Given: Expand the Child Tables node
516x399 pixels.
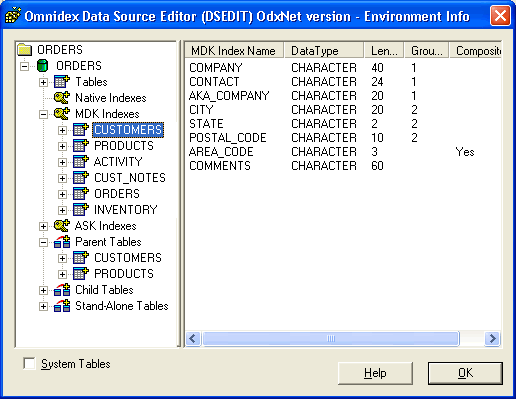Looking at the screenshot, I should [43, 290].
